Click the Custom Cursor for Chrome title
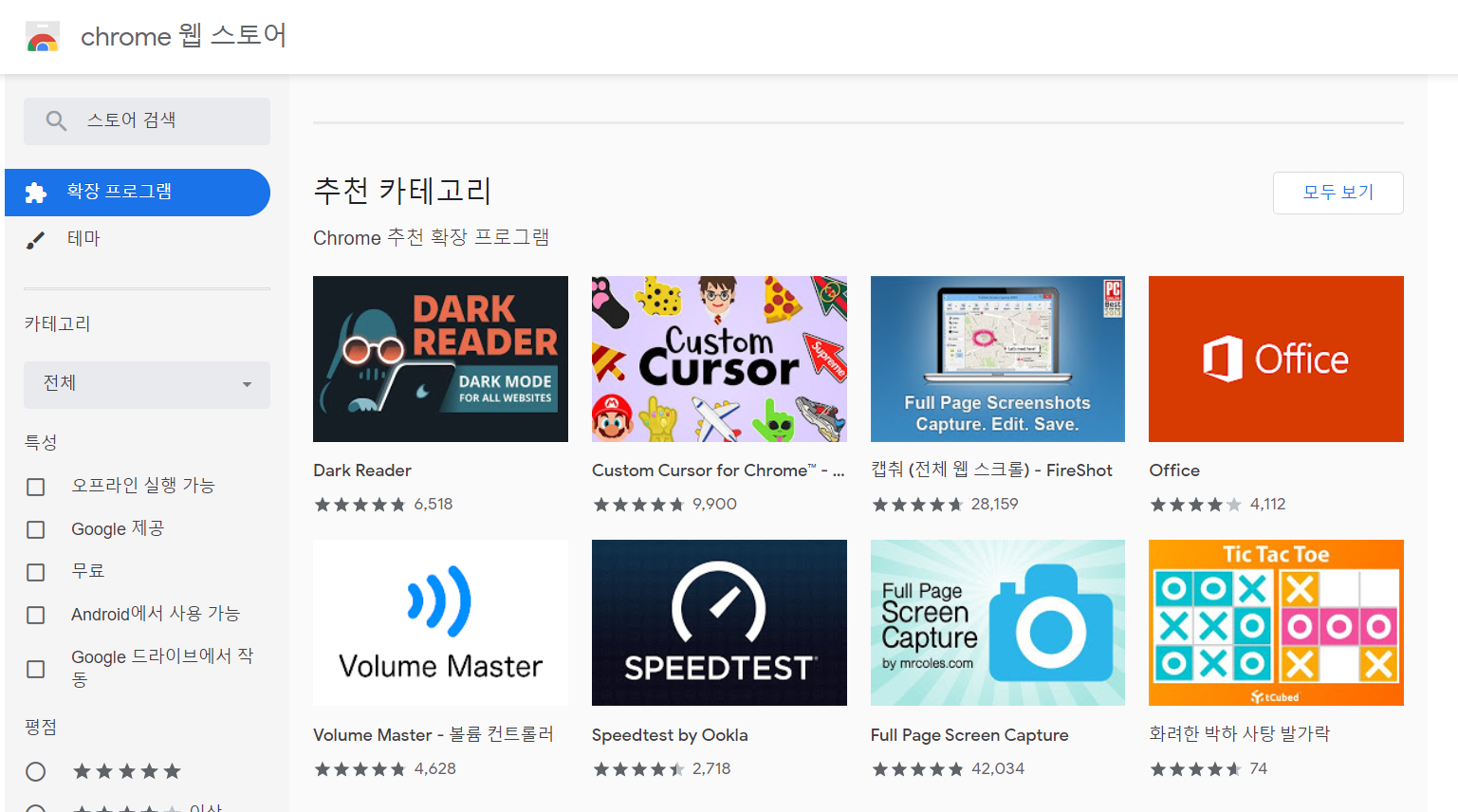This screenshot has height=812, width=1458. [718, 471]
